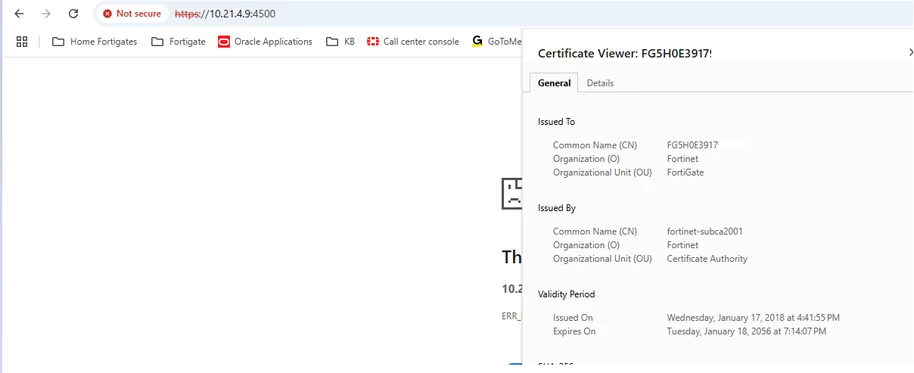Screen dimensions: 914x373
Task: Open the Not secure site info badge
Action: click(x=132, y=13)
